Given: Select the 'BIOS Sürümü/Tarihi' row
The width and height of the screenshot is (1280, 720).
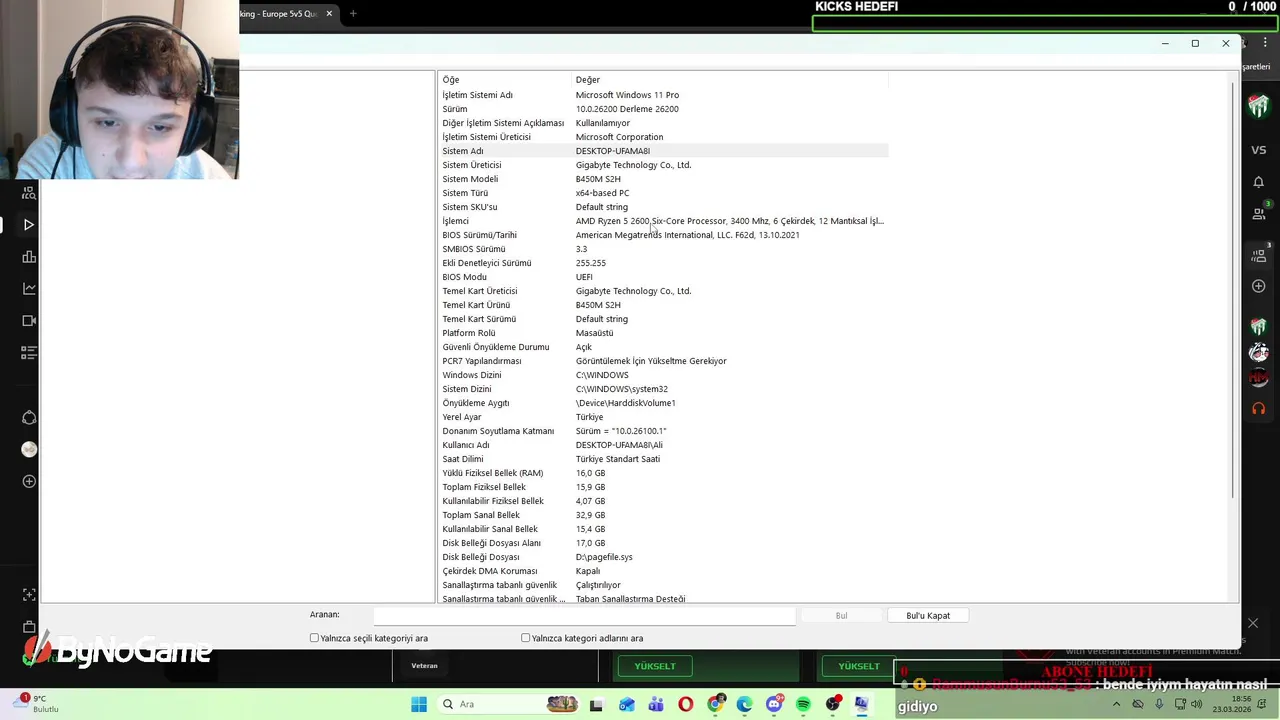Looking at the screenshot, I should pos(663,235).
